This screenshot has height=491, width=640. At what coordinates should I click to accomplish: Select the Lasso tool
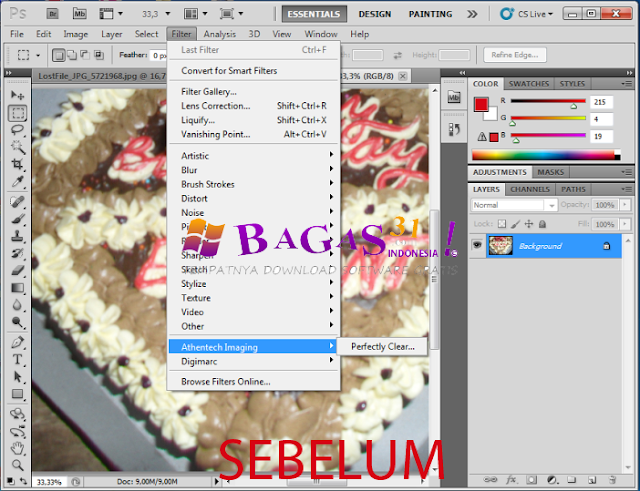(17, 130)
